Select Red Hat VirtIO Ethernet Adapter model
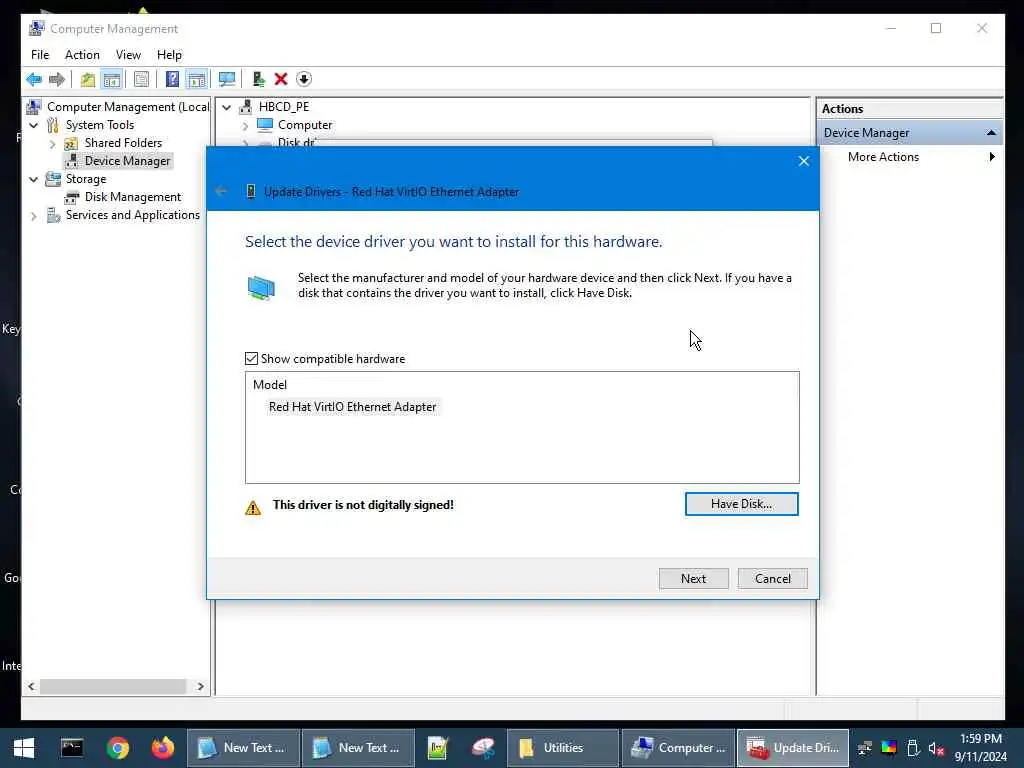Viewport: 1024px width, 768px height. click(x=353, y=407)
